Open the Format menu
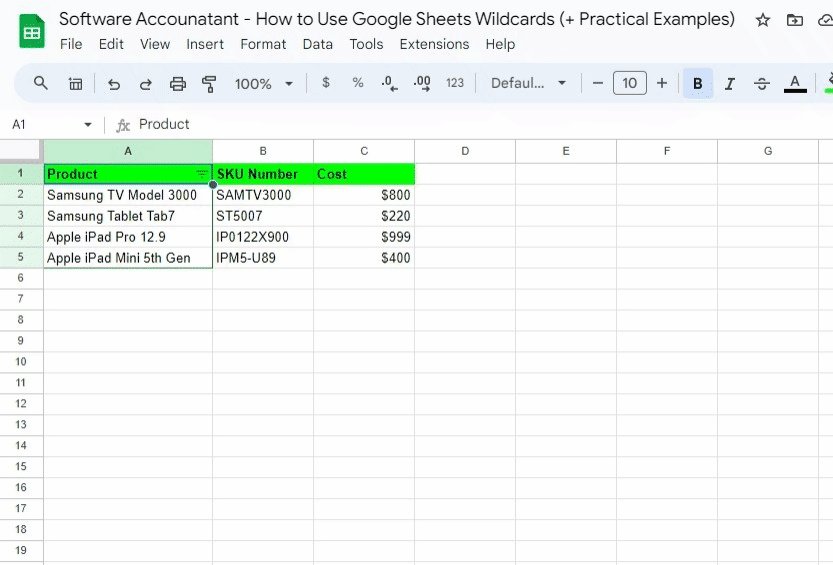Image resolution: width=833 pixels, height=565 pixels. 263,44
